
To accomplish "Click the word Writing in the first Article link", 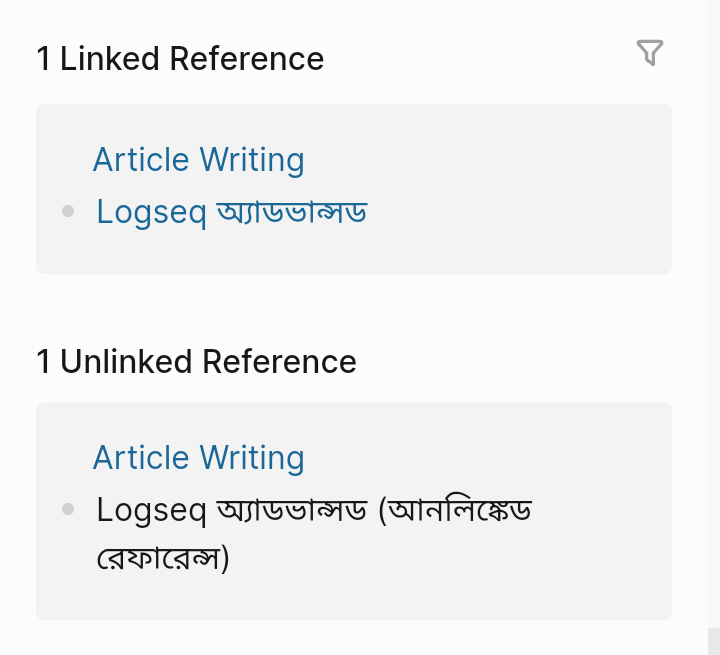I will (252, 160).
